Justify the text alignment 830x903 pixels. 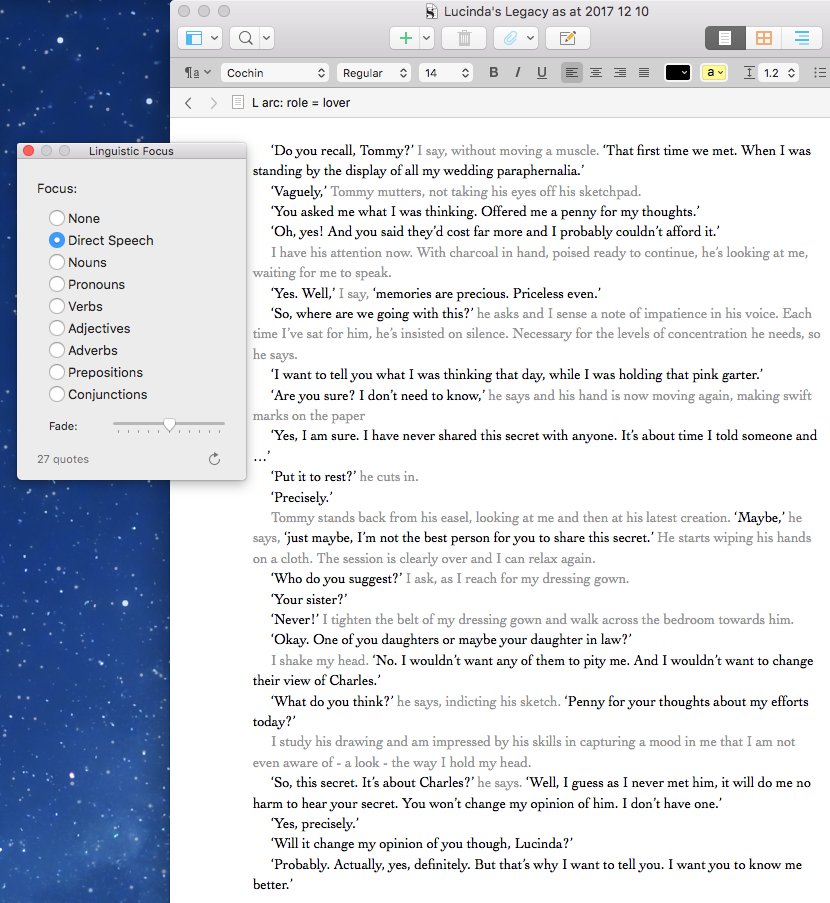click(x=644, y=73)
